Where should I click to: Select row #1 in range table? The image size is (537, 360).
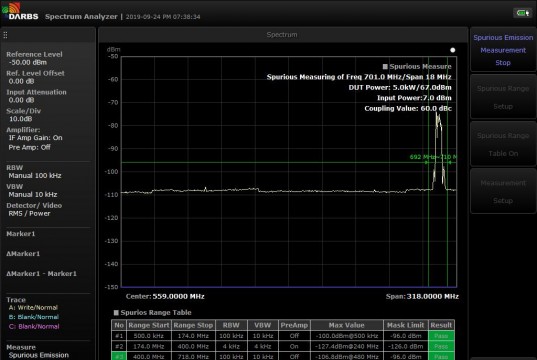point(283,336)
